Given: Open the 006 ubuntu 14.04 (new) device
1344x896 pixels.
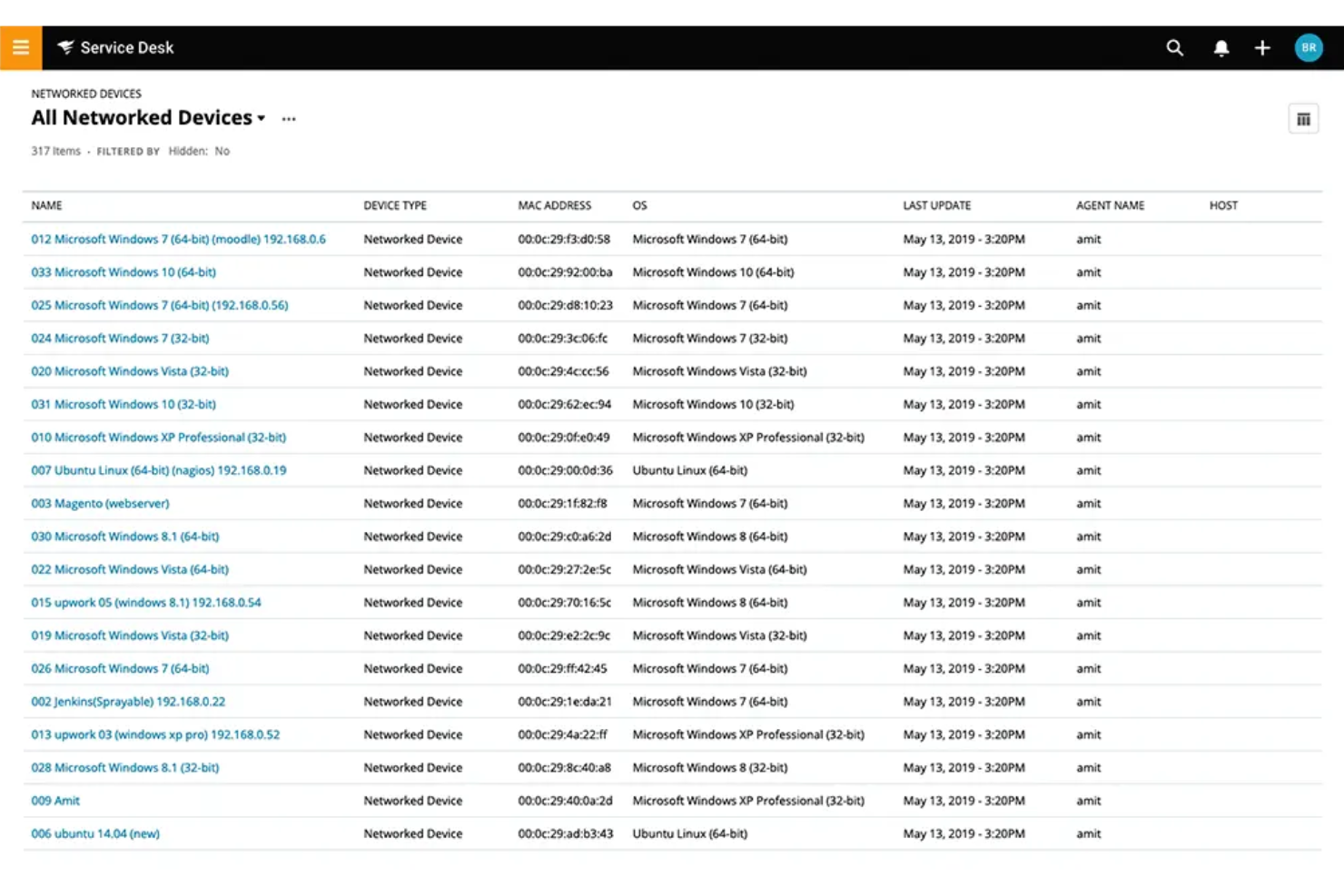Looking at the screenshot, I should coord(94,833).
